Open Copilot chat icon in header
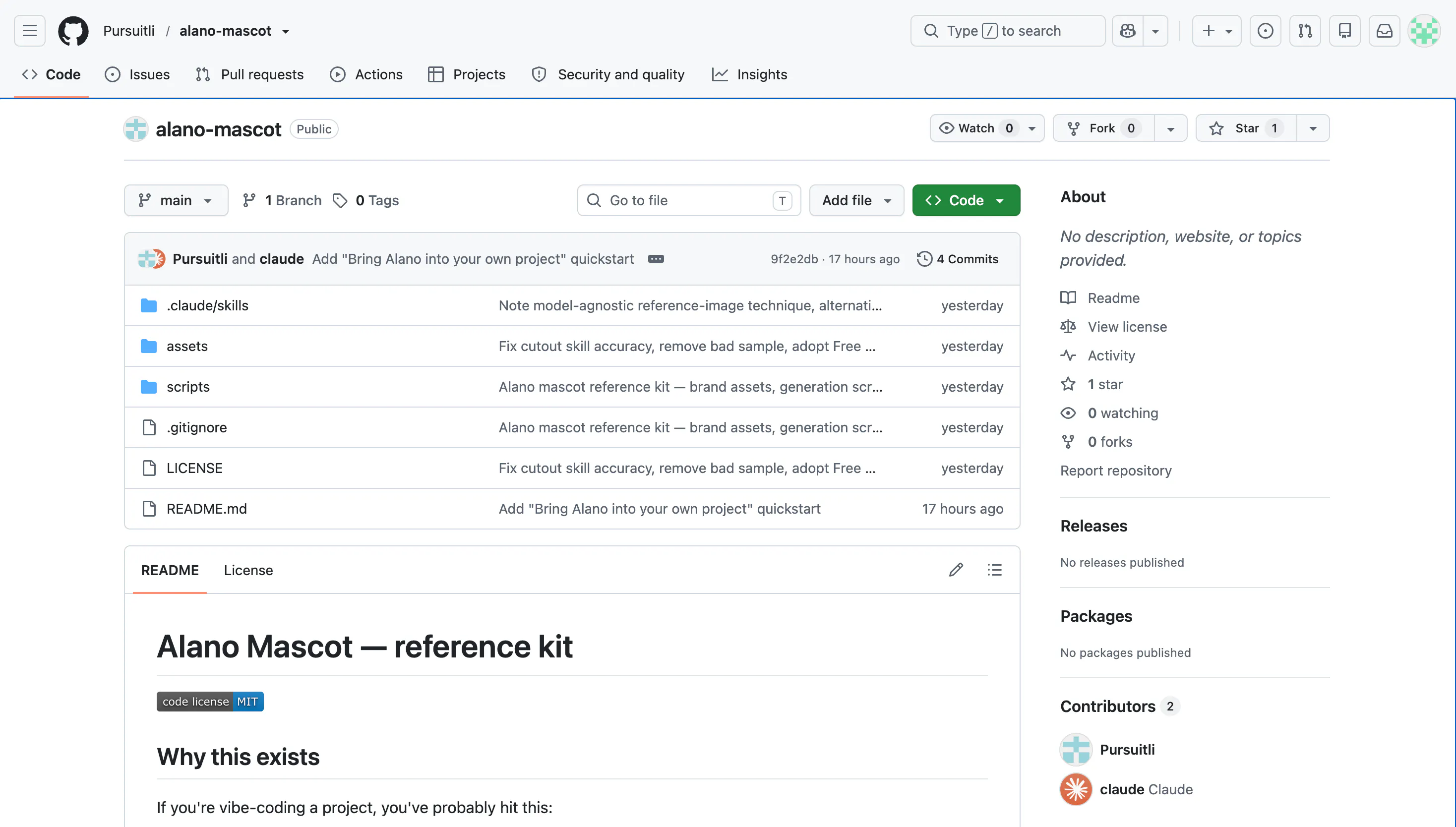The height and width of the screenshot is (827, 1456). (x=1128, y=31)
